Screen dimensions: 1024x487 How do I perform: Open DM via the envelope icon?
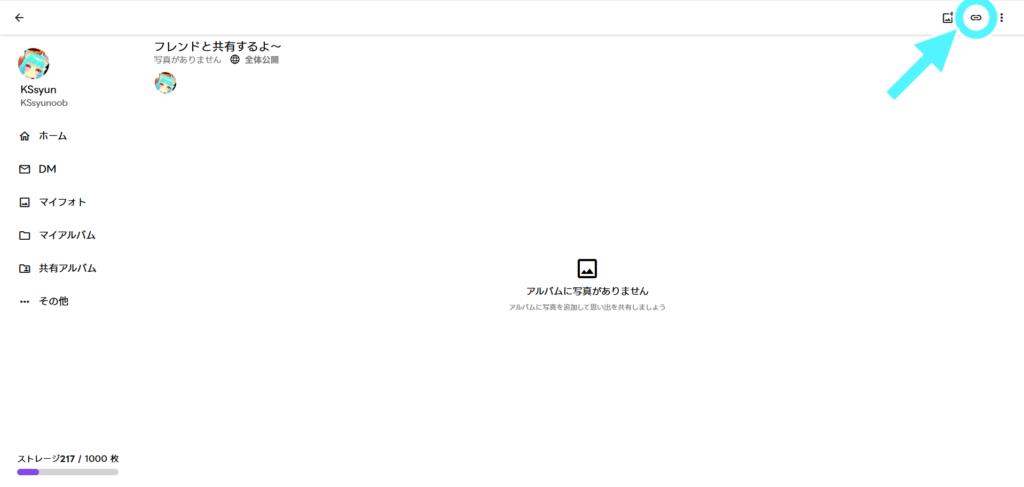point(25,169)
